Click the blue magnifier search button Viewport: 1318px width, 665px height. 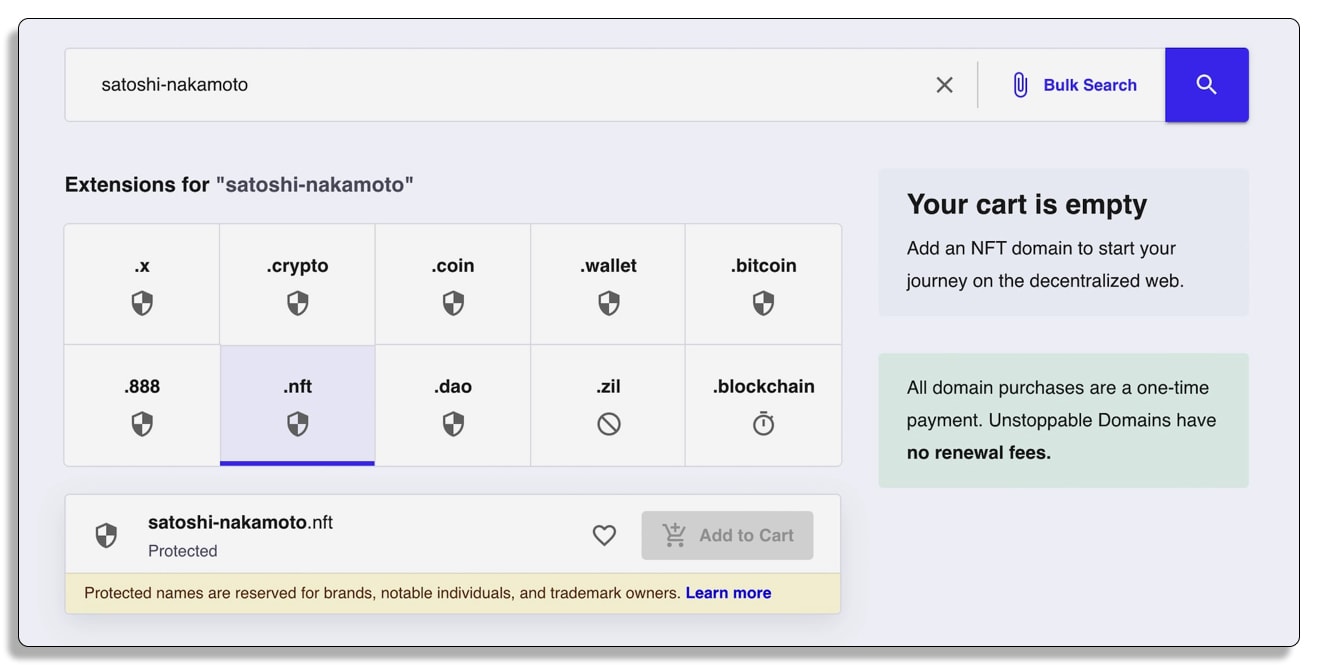click(x=1206, y=85)
